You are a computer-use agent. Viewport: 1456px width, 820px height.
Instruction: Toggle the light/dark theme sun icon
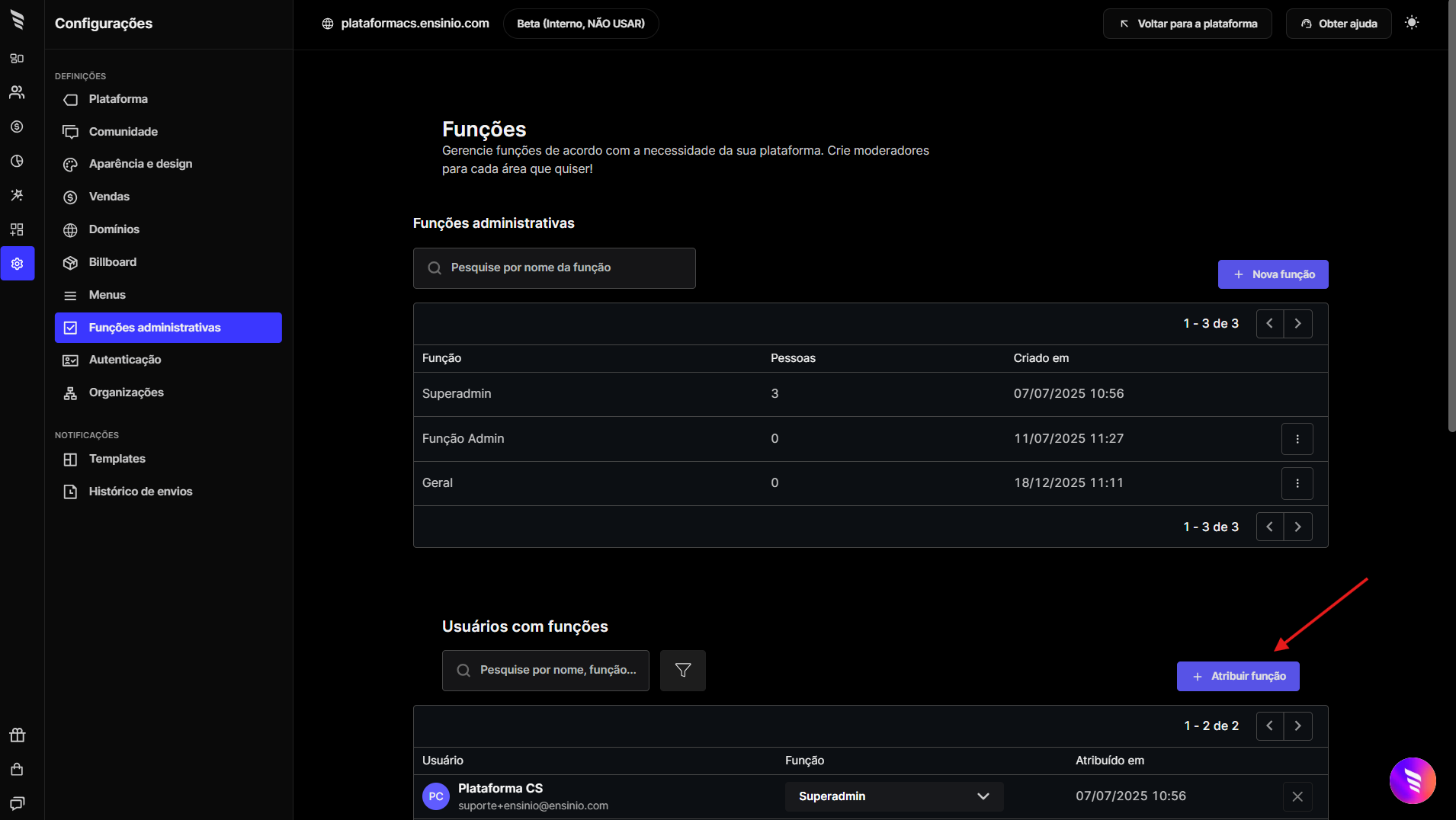tap(1412, 23)
